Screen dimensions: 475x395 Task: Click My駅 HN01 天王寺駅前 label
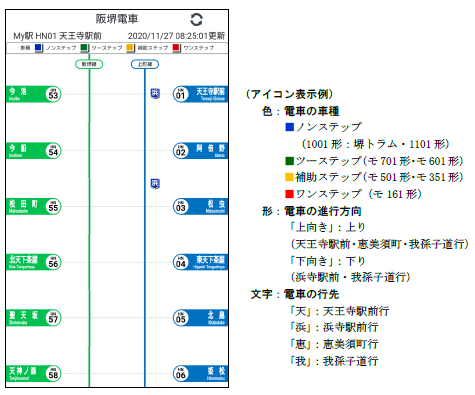coord(57,36)
